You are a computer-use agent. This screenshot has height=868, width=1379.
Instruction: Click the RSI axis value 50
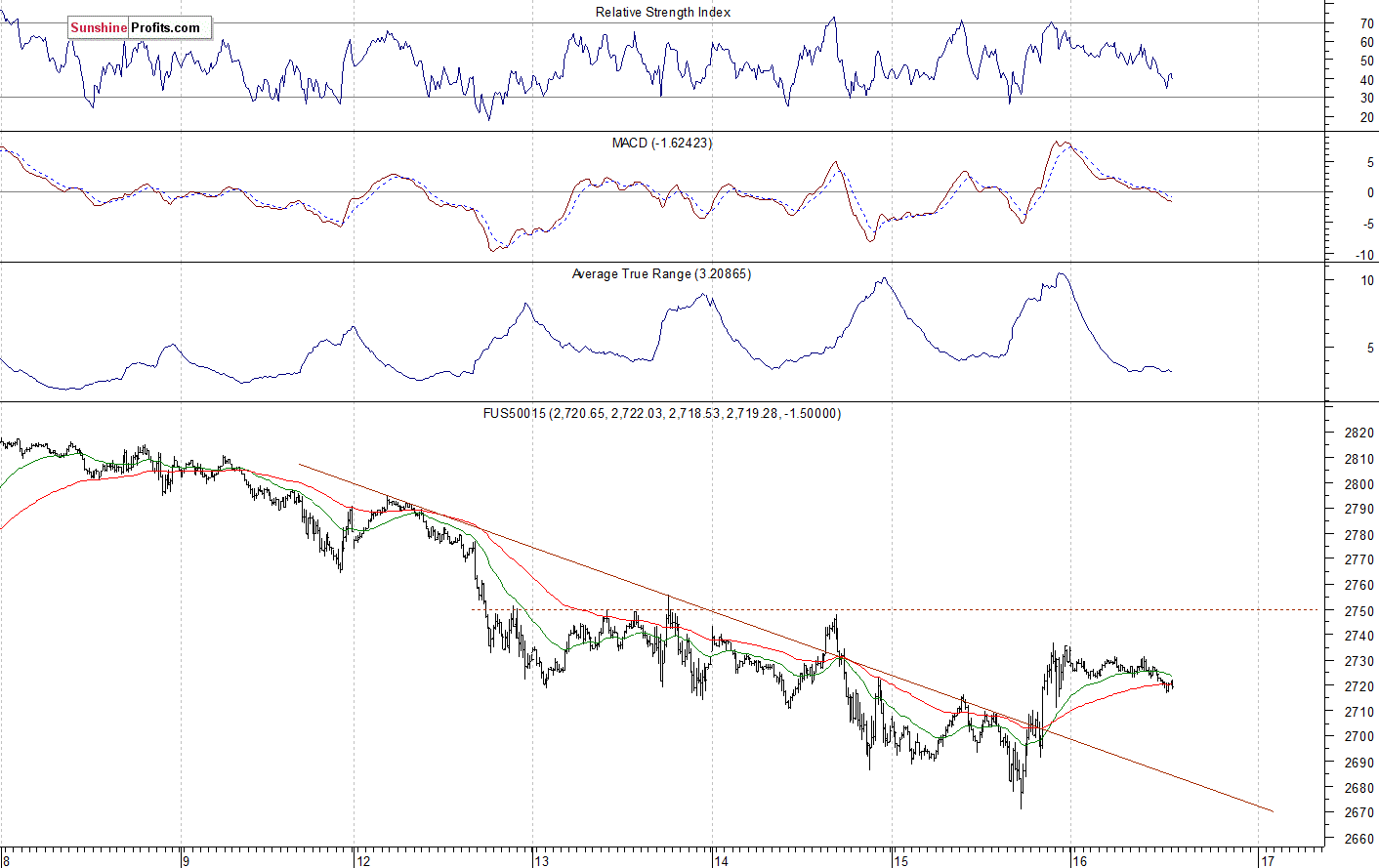point(1367,61)
